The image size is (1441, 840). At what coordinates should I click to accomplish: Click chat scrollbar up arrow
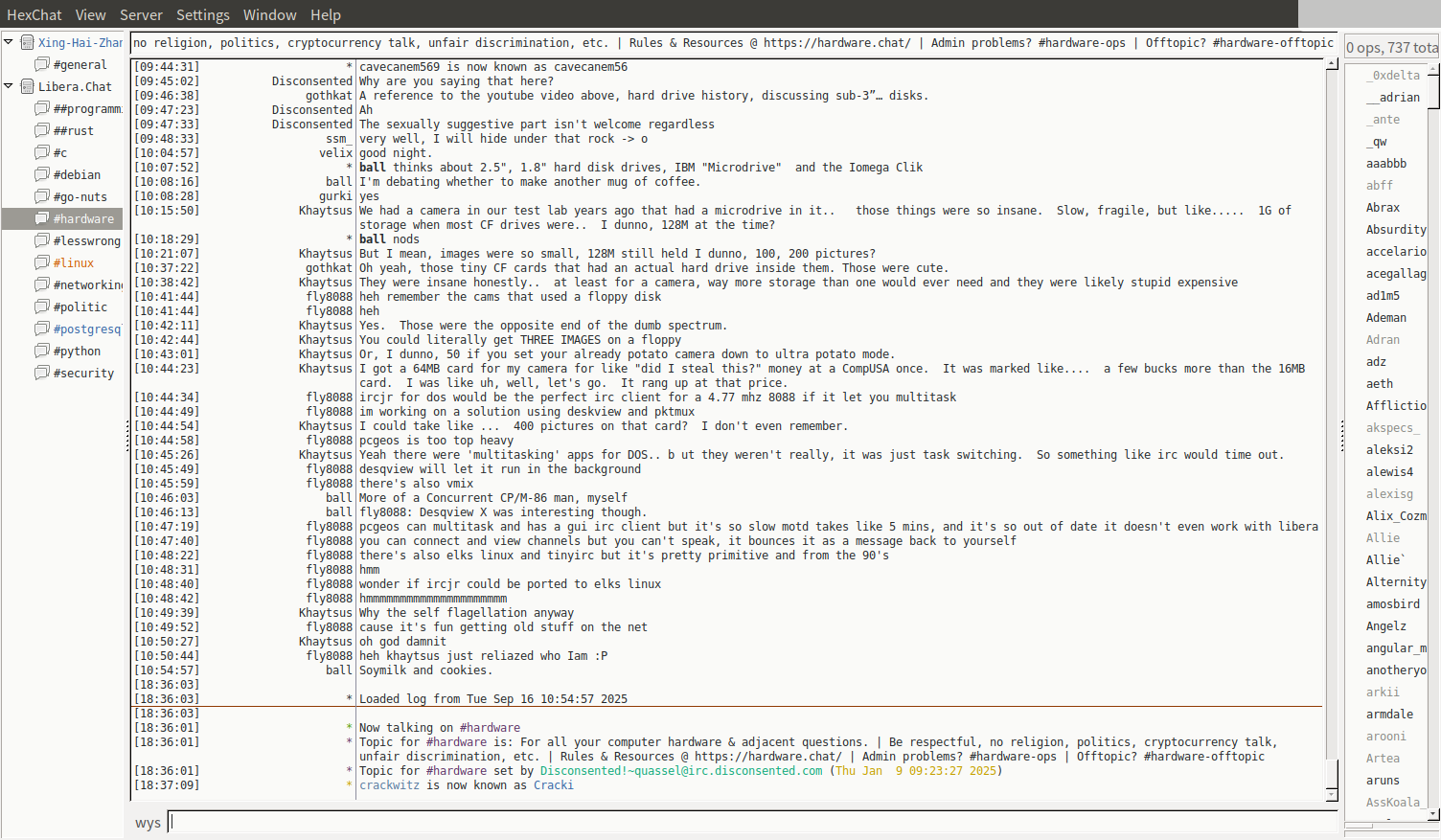pyautogui.click(x=1332, y=64)
